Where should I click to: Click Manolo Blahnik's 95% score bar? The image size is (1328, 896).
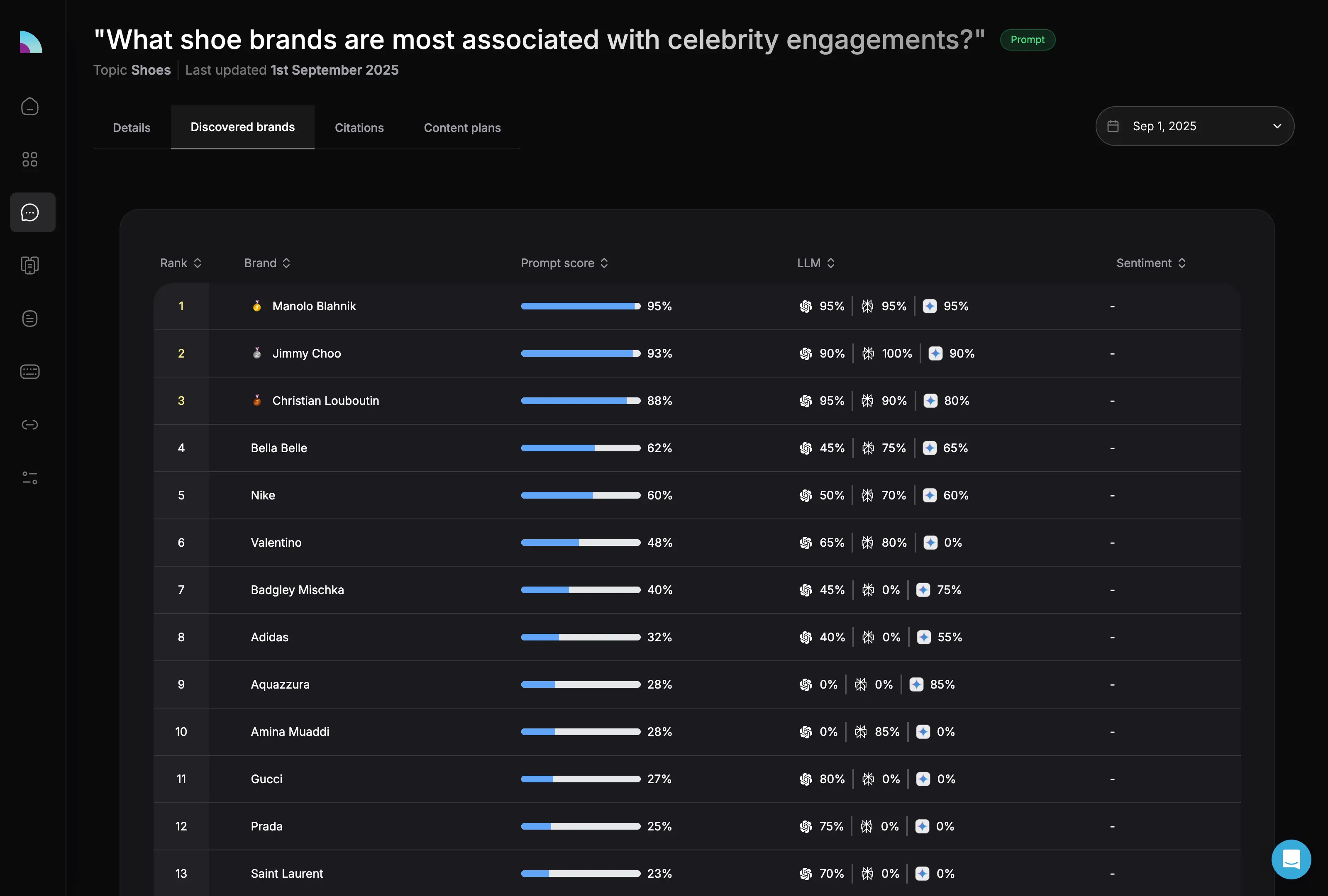tap(581, 306)
